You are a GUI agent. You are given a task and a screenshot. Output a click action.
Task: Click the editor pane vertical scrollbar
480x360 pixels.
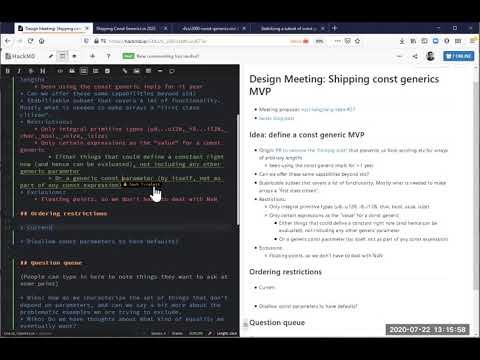pyautogui.click(x=238, y=170)
